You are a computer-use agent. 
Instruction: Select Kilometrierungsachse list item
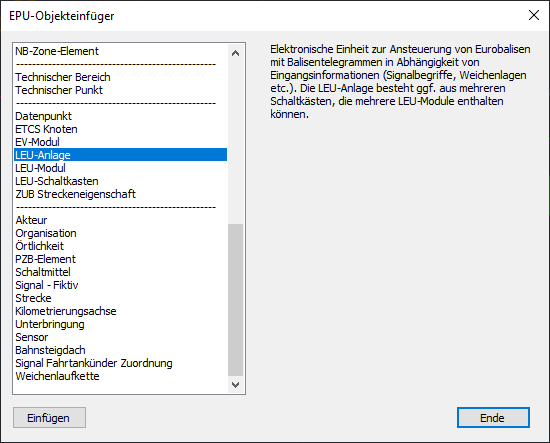[121, 311]
